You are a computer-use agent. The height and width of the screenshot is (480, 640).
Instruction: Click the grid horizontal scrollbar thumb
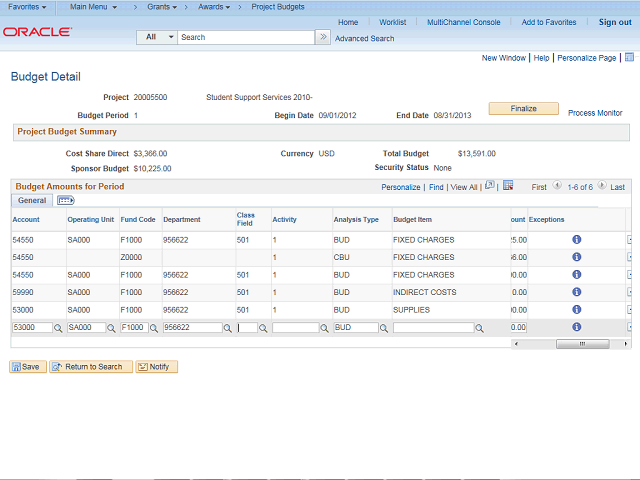click(x=582, y=343)
